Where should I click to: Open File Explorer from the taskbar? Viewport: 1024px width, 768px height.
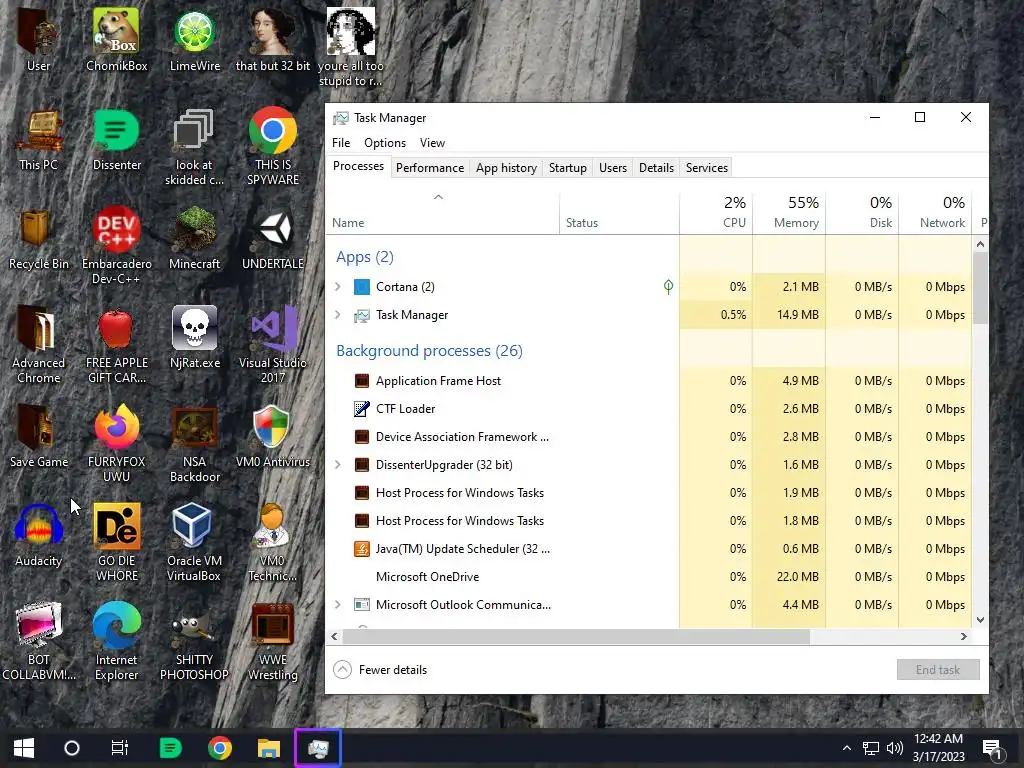[x=268, y=748]
